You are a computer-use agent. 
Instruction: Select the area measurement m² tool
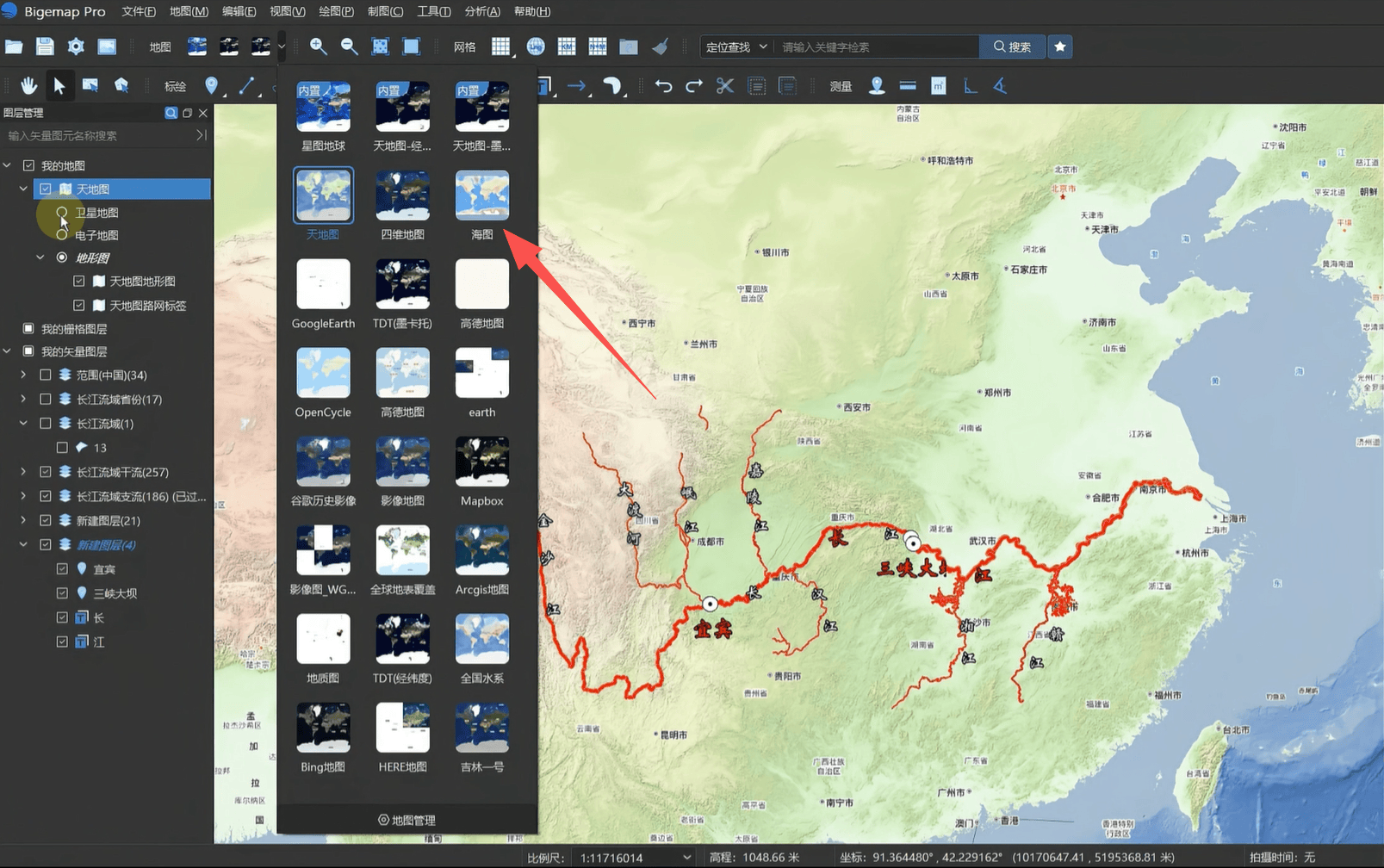point(939,85)
